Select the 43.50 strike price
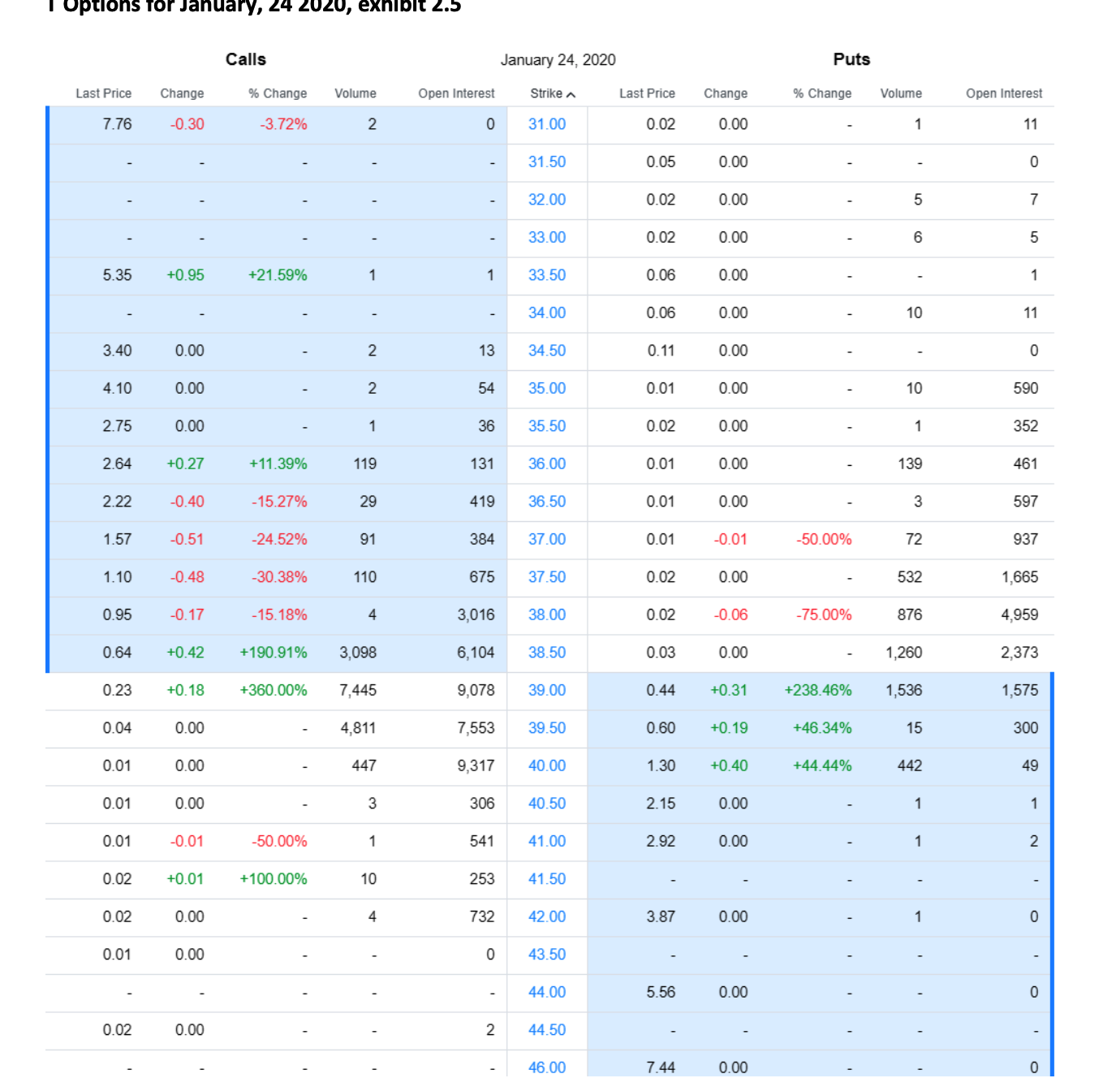 [547, 955]
